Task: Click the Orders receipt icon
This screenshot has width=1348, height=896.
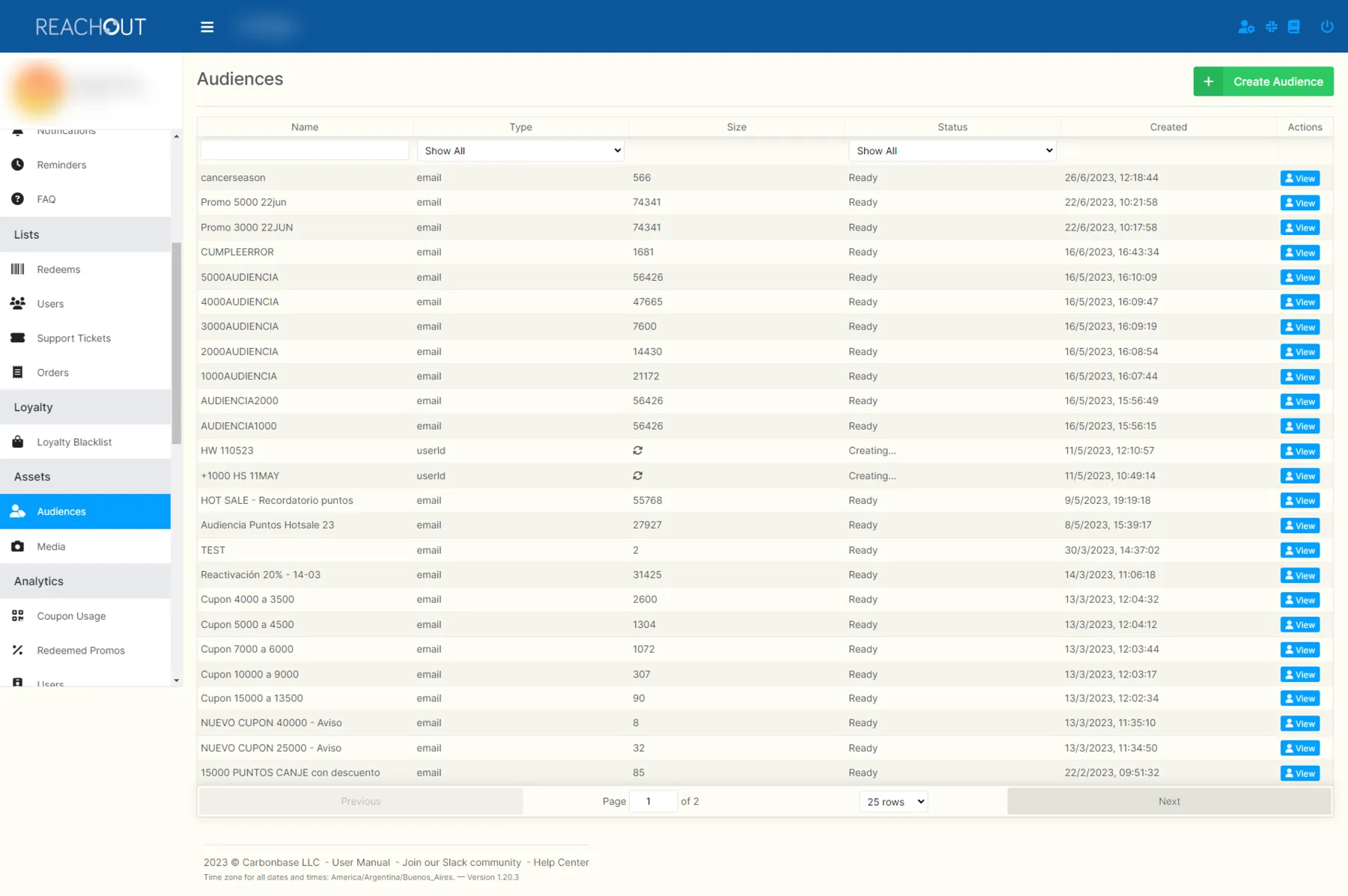Action: pos(18,372)
